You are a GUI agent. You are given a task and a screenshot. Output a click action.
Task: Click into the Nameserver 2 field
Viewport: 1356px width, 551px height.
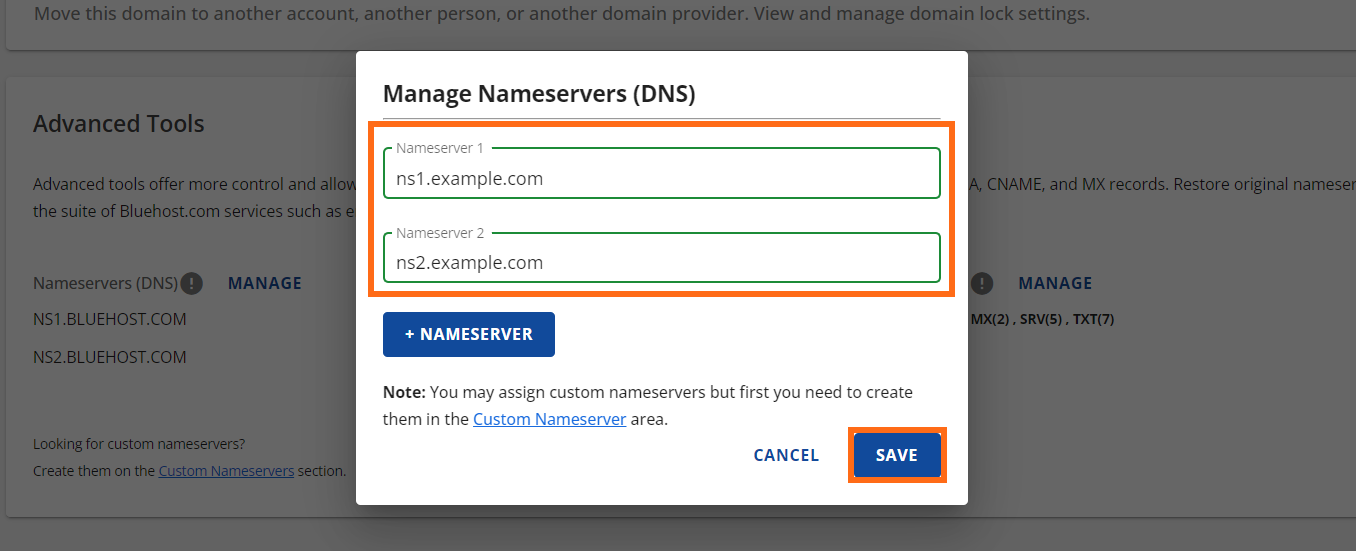[661, 263]
